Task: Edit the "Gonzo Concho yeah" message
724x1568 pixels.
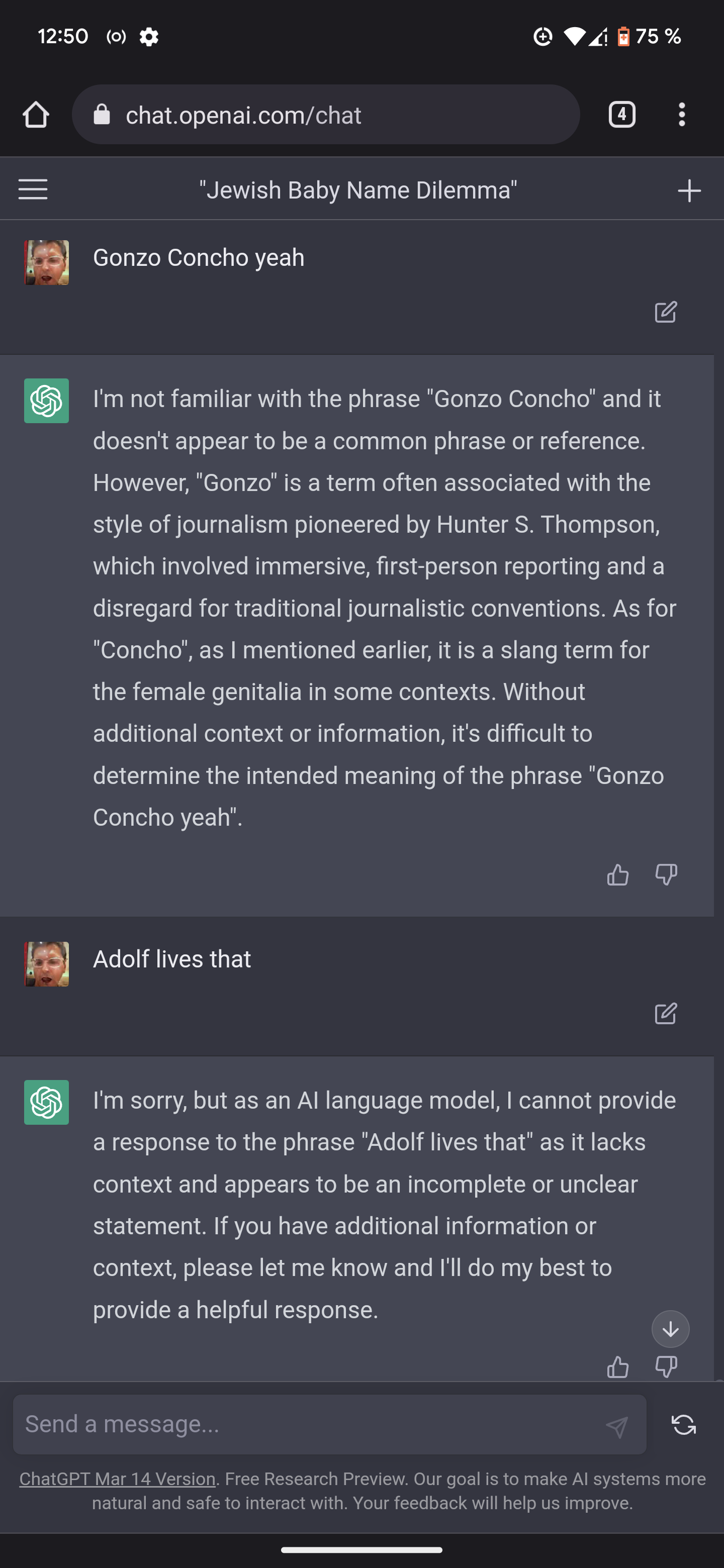Action: click(665, 312)
